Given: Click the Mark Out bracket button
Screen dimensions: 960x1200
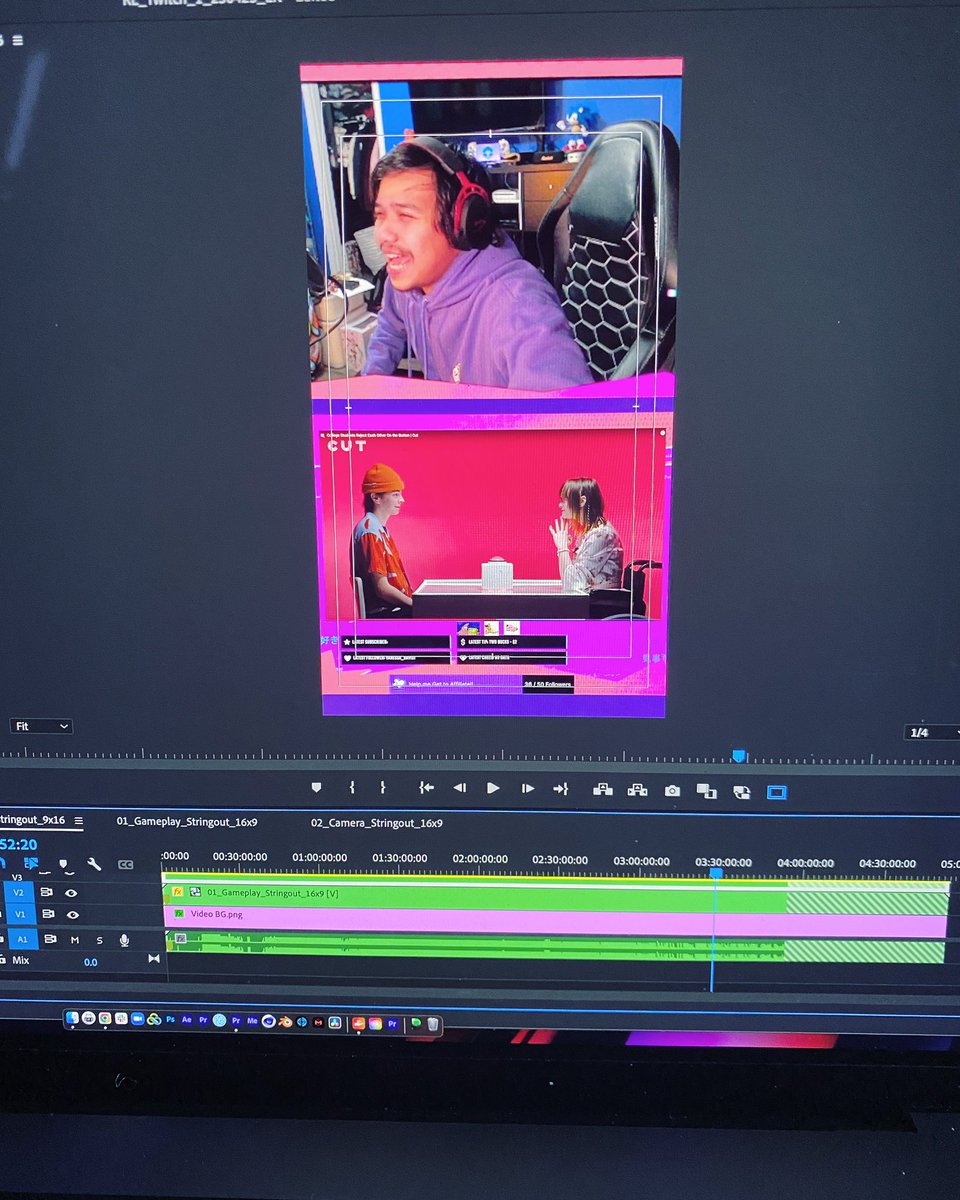Looking at the screenshot, I should click(382, 788).
